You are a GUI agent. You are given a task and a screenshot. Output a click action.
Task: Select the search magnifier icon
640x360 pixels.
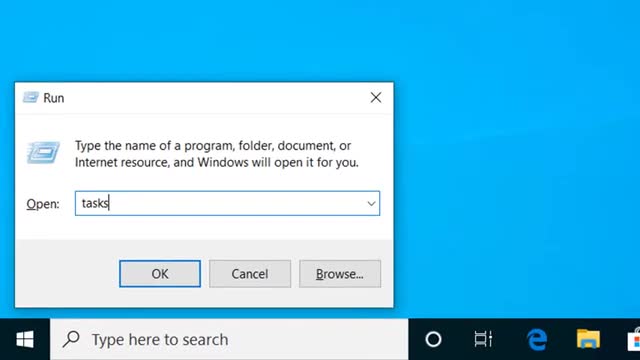pos(71,339)
